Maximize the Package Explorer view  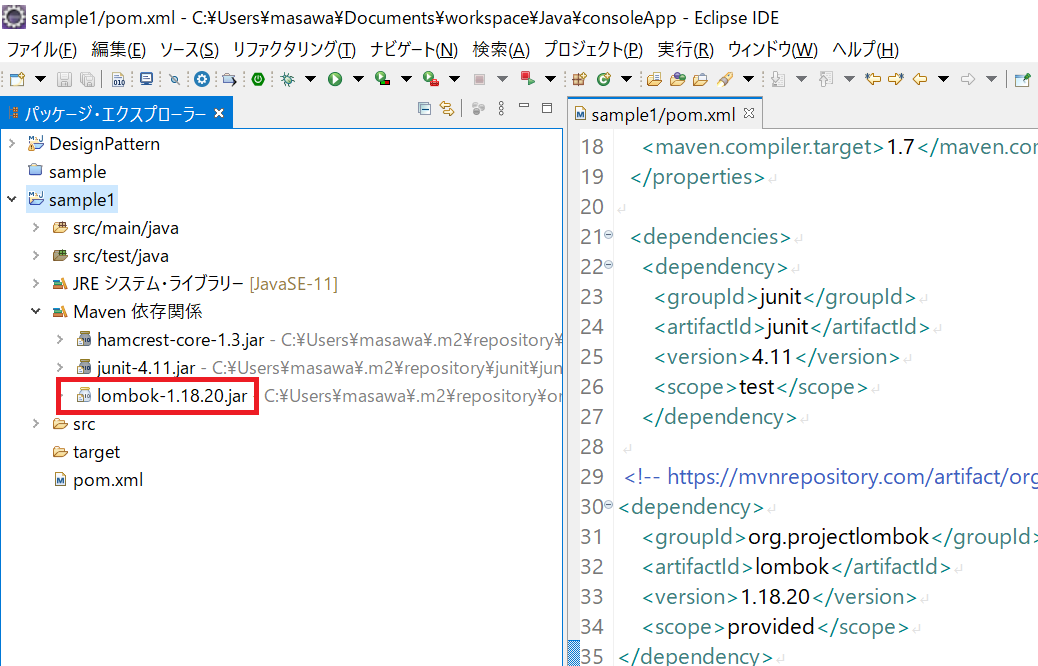[x=547, y=108]
